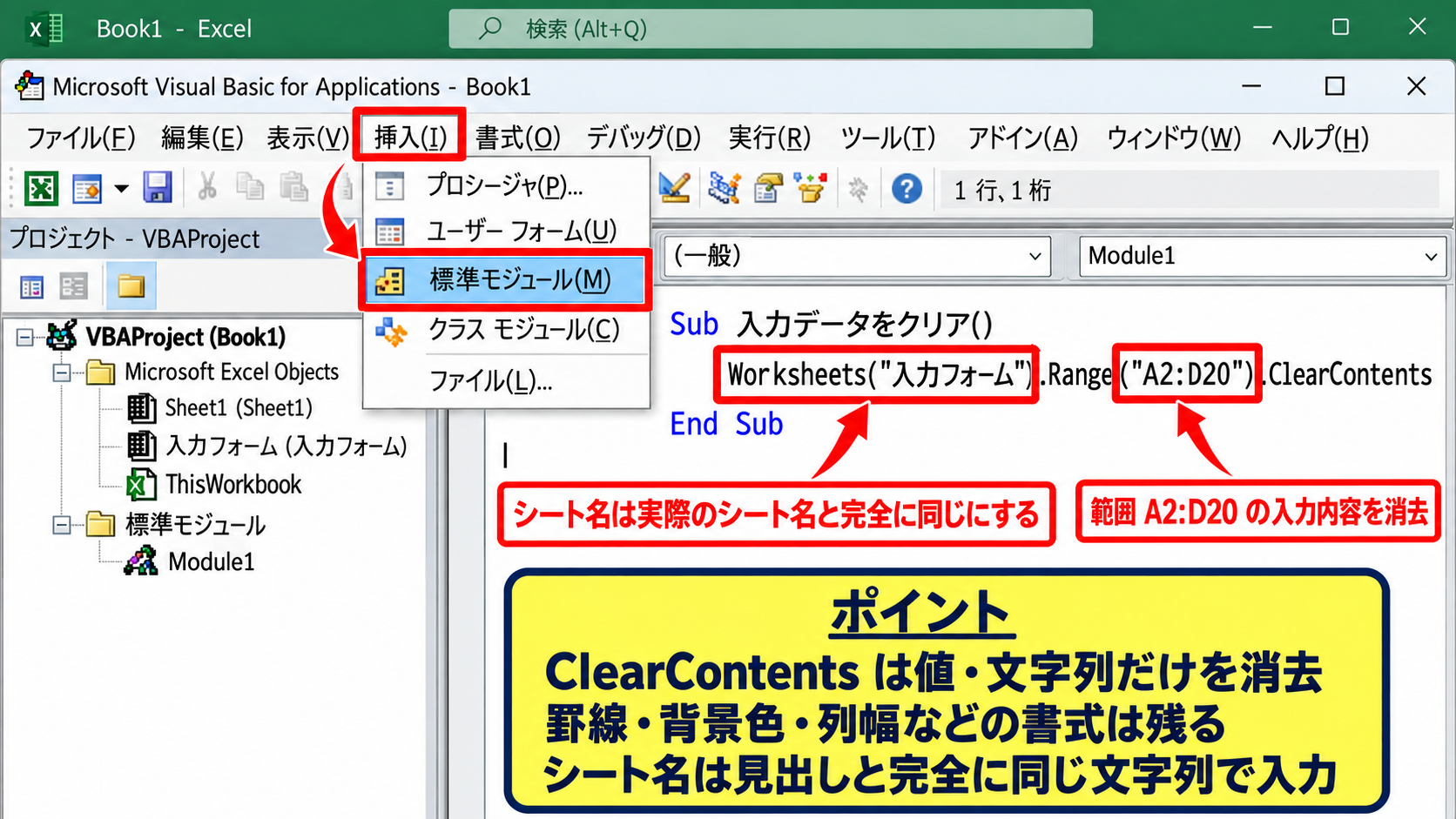The image size is (1456, 819).
Task: Open the ヘルプ(H) menu
Action: click(x=1320, y=138)
